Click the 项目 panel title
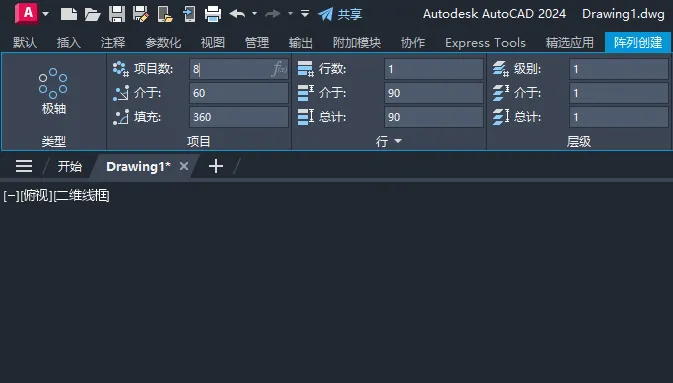Screen dimensions: 673x383 tap(198, 141)
